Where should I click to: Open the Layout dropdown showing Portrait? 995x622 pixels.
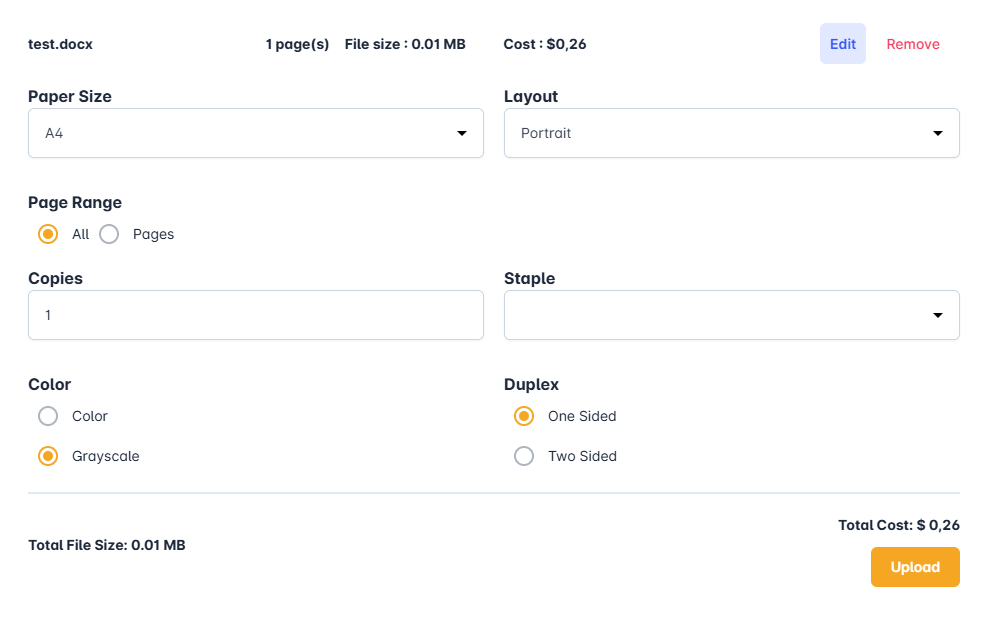[731, 133]
